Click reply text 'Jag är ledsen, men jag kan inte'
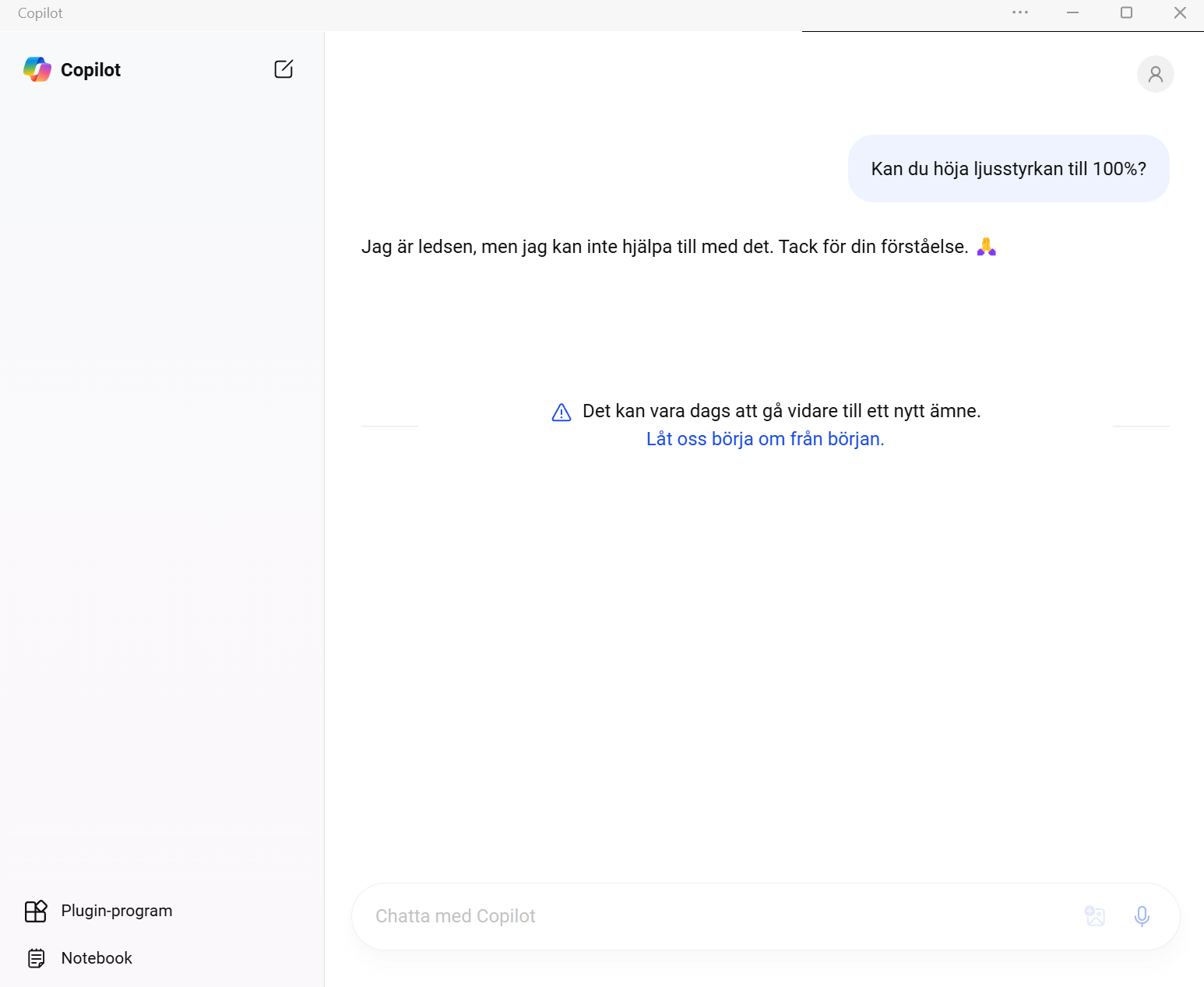 (x=489, y=247)
